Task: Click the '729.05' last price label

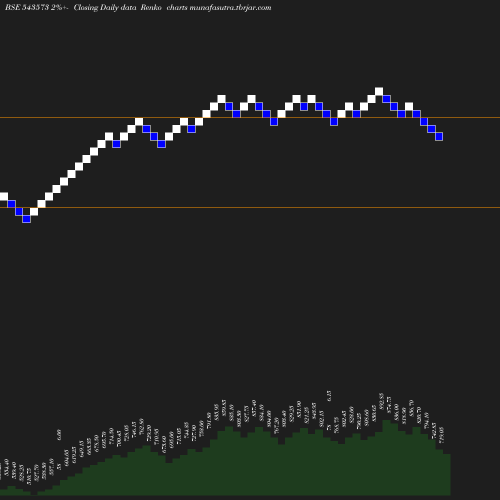Action: coord(442,435)
